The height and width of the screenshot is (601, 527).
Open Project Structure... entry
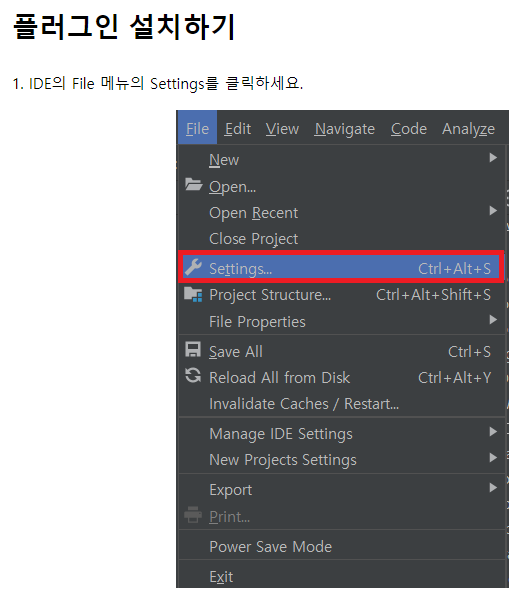pyautogui.click(x=341, y=295)
